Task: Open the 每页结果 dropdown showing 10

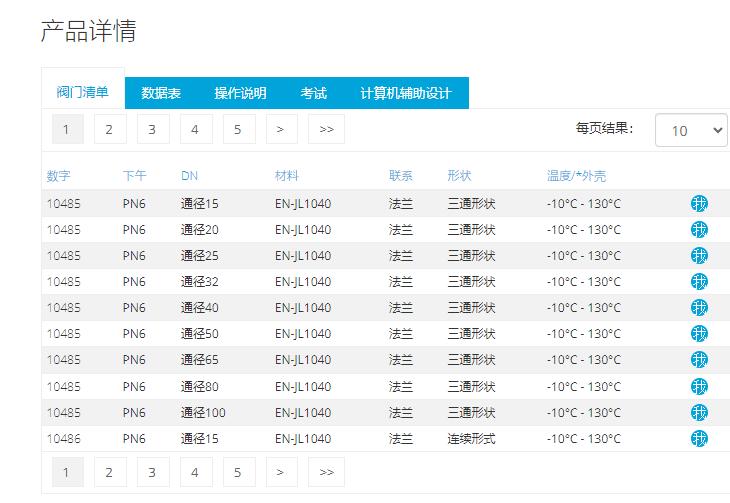Action: (x=691, y=130)
